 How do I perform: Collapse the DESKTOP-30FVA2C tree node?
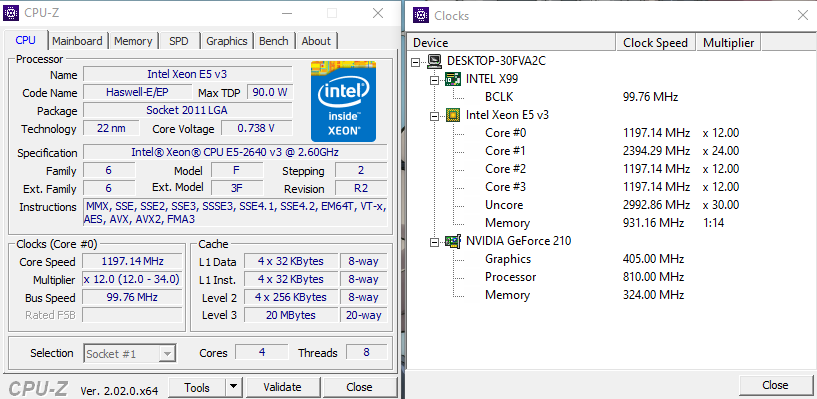click(415, 62)
